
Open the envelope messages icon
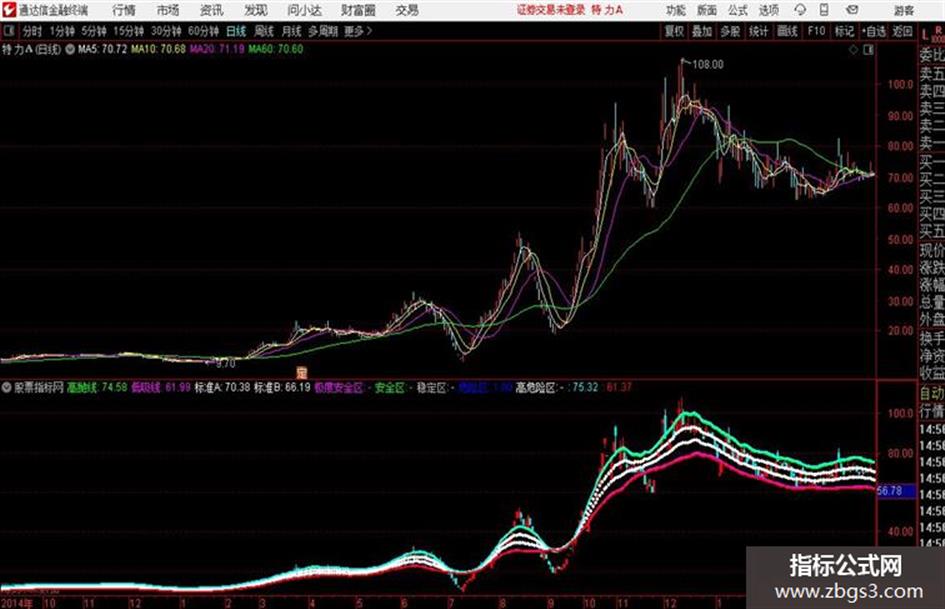852,10
